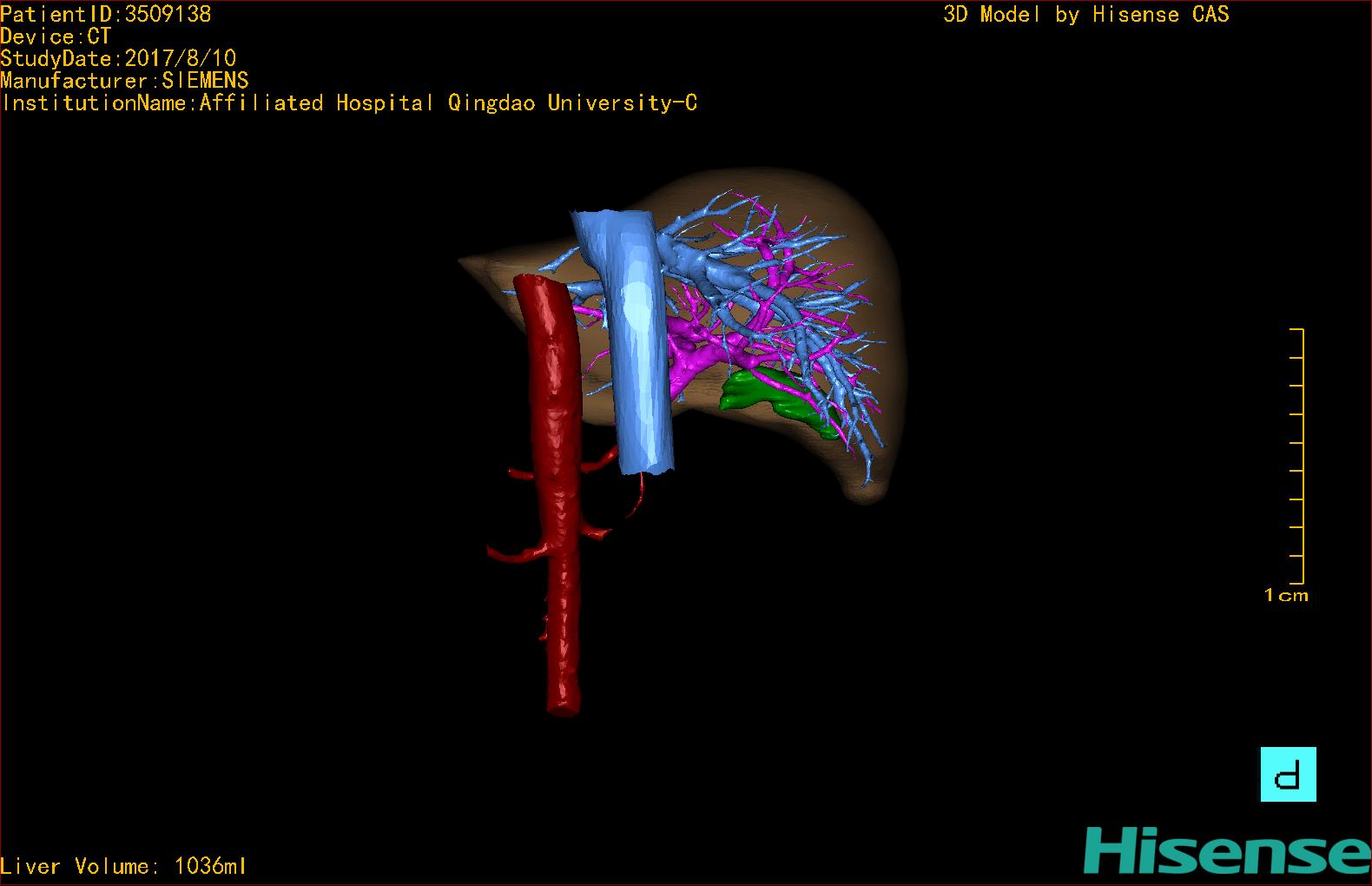Click the cyan 'd' icon box

click(1288, 774)
